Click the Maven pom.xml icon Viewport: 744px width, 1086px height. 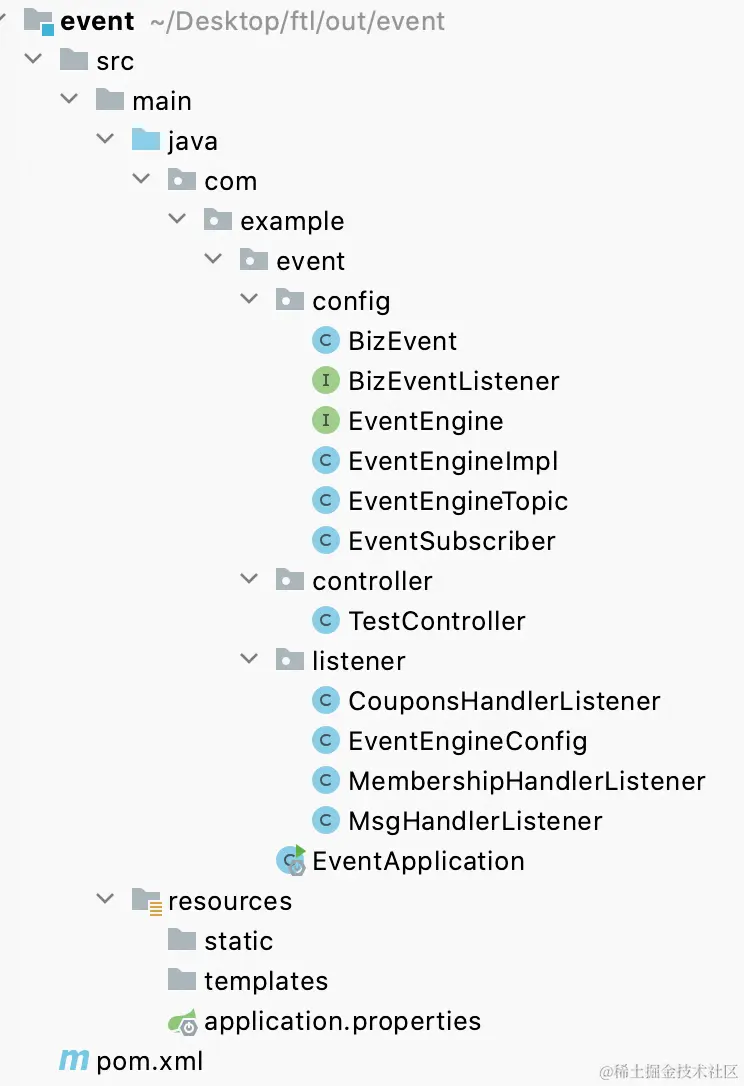pyautogui.click(x=73, y=1060)
